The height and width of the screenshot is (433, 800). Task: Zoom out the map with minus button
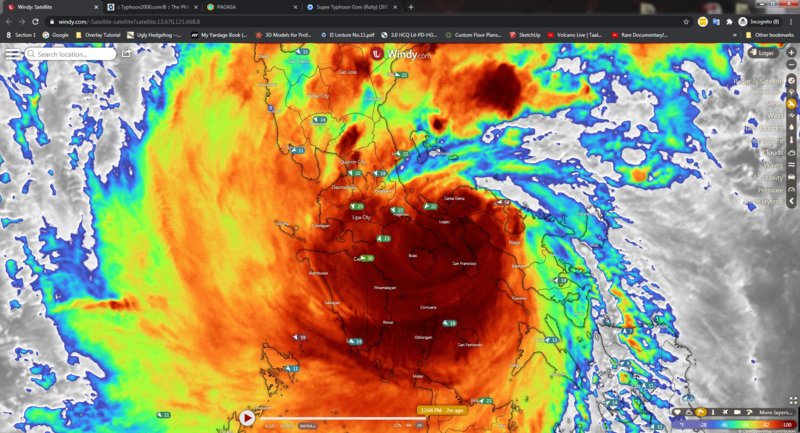point(791,65)
